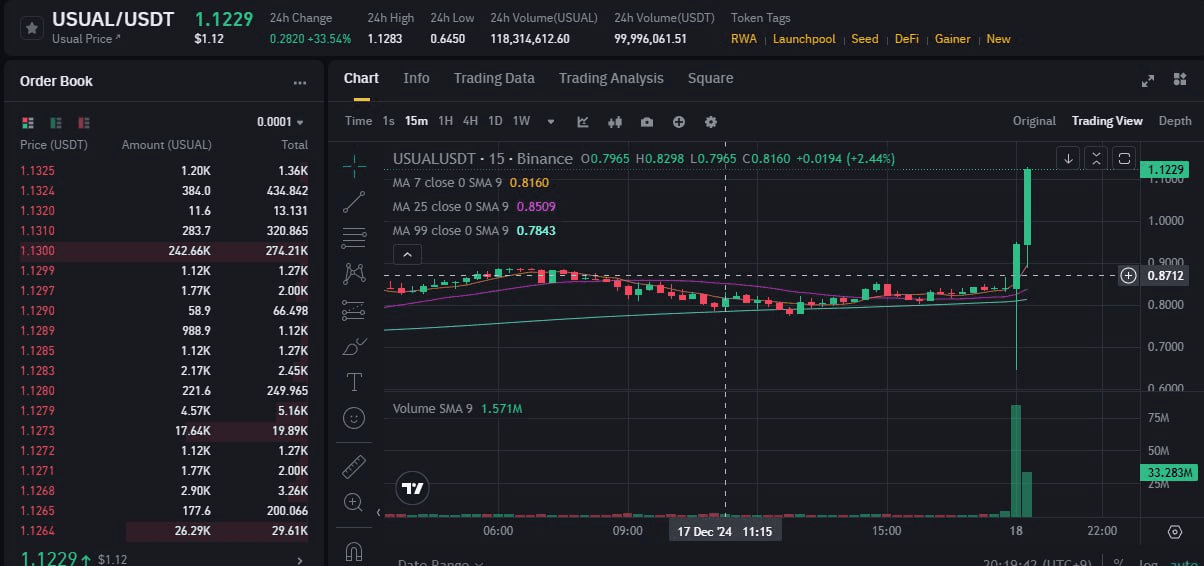1204x566 pixels.
Task: Click the Seed token tag
Action: point(865,39)
